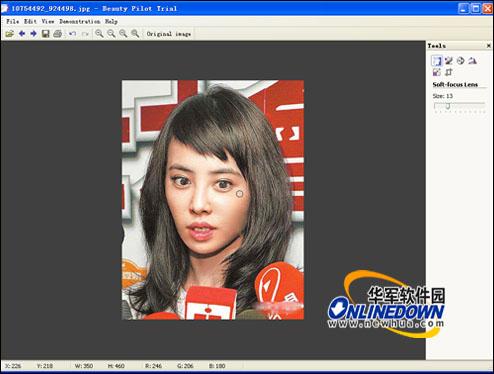
Task: Save image using floppy disk icon
Action: coord(46,34)
